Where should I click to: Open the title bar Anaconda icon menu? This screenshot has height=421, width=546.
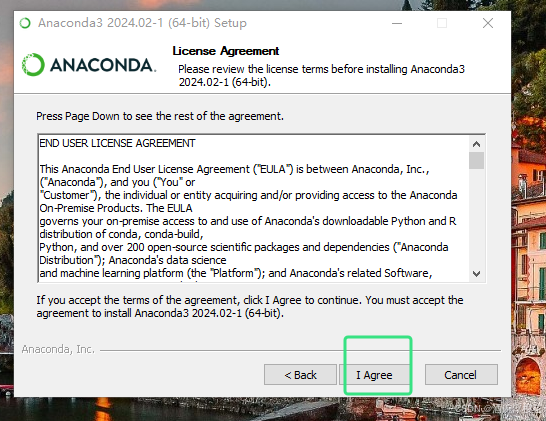(25, 23)
